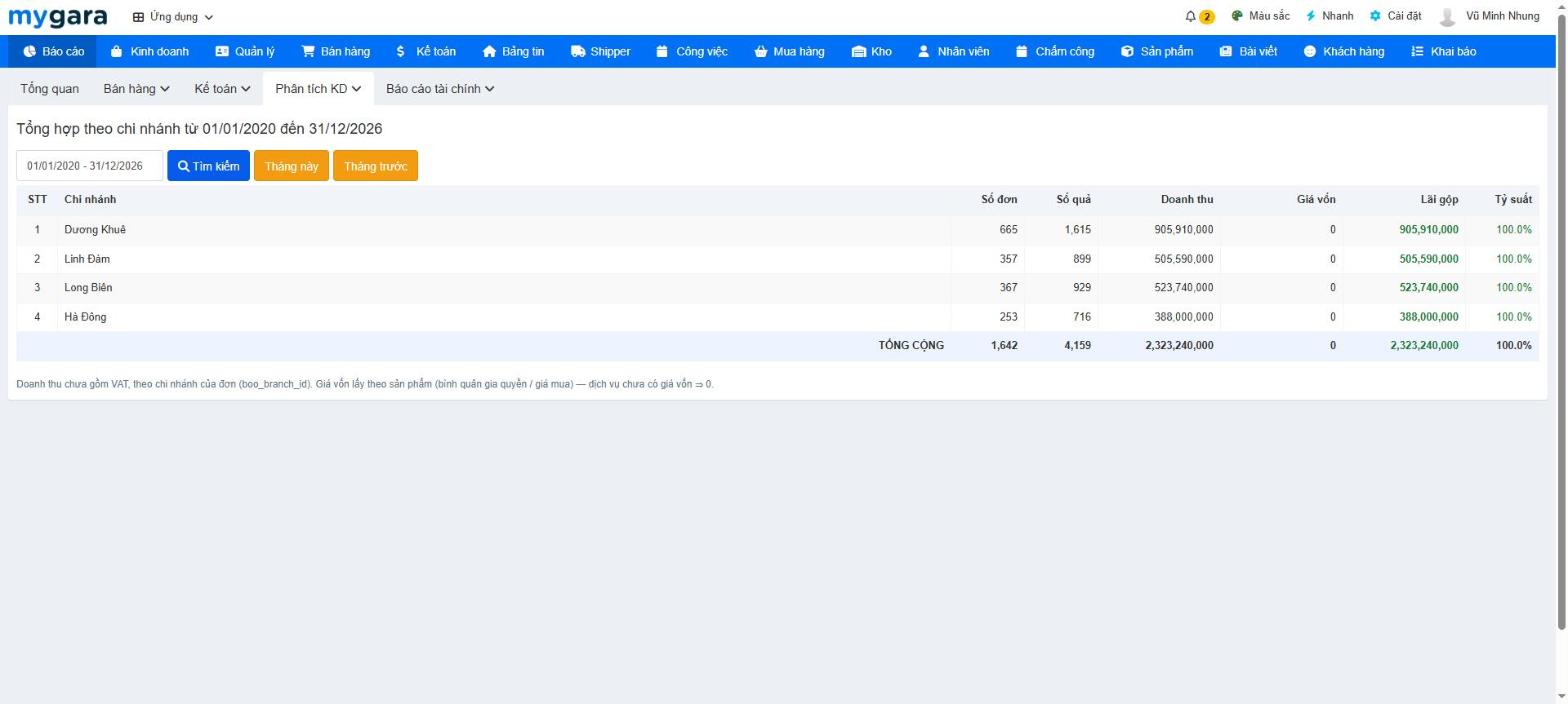Click quantity 716 cell
Image resolution: width=1568 pixels, height=704 pixels.
1081,316
